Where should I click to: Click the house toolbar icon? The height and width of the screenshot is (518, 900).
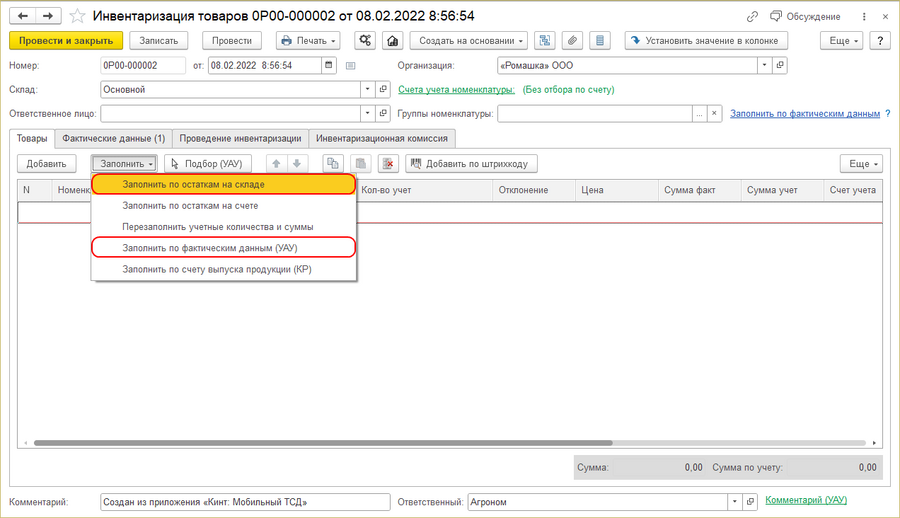click(x=393, y=41)
